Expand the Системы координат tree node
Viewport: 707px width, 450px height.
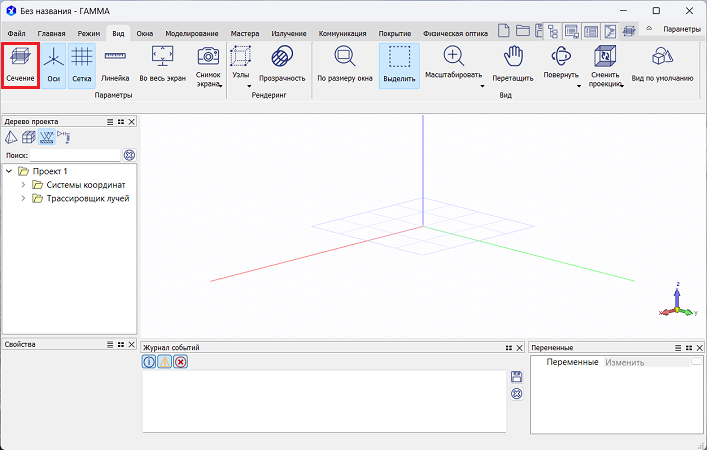pos(23,185)
